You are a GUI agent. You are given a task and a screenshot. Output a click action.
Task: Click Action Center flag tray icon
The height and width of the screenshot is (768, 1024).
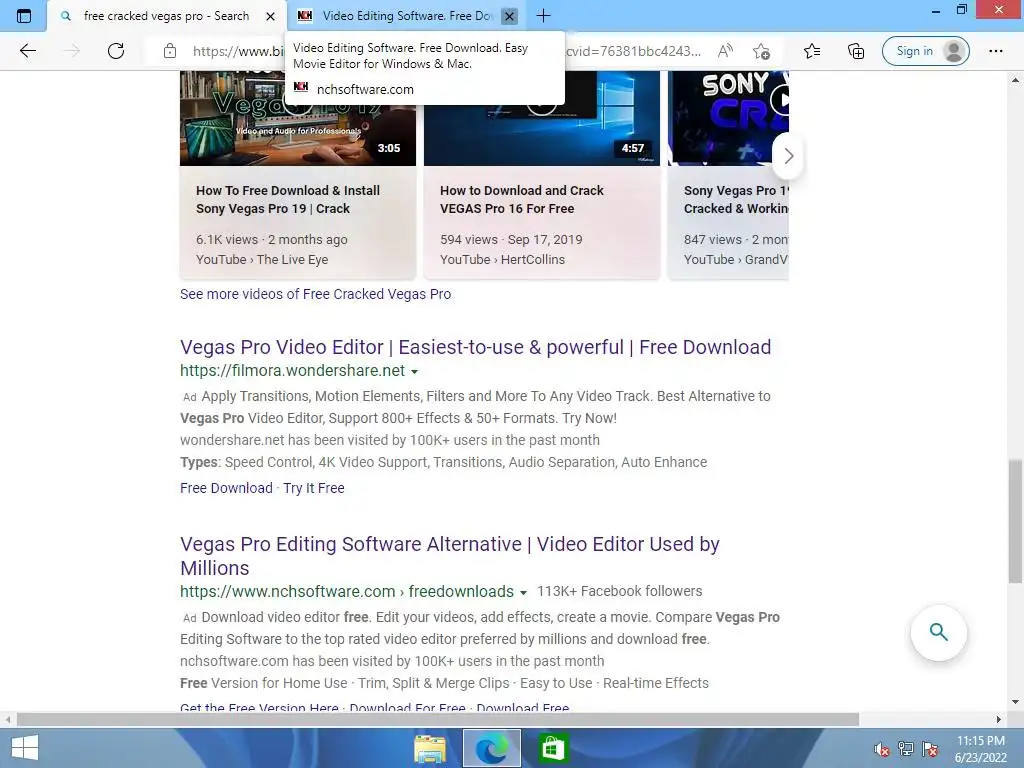(x=929, y=749)
